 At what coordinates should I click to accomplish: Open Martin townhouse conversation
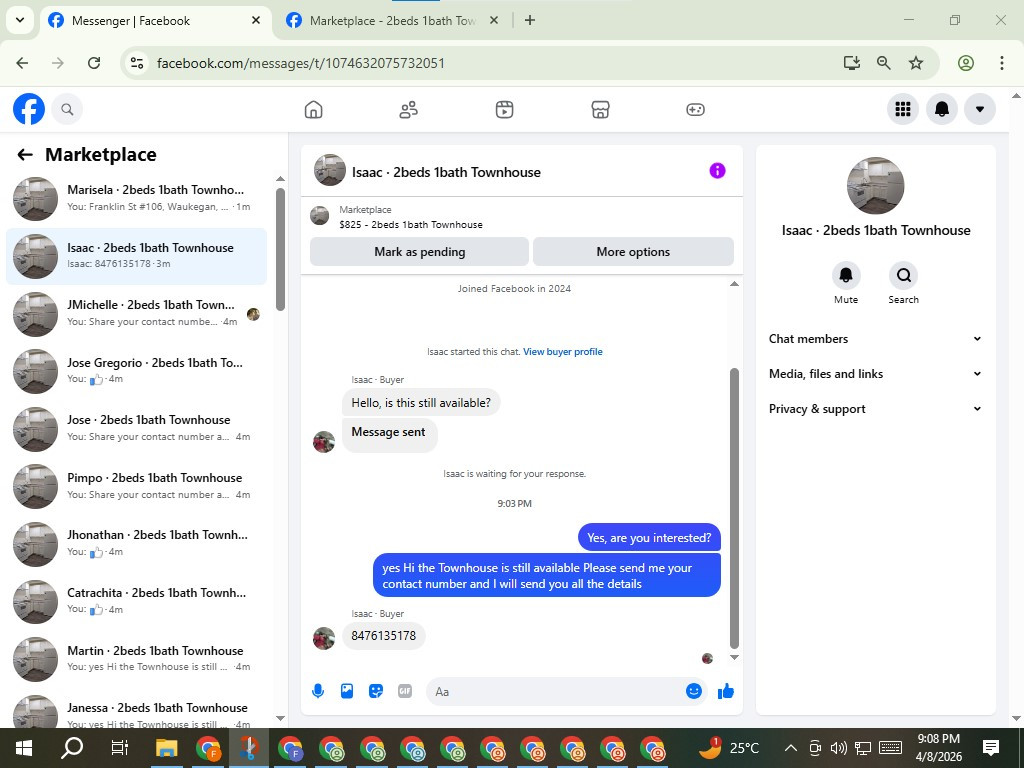(x=136, y=659)
